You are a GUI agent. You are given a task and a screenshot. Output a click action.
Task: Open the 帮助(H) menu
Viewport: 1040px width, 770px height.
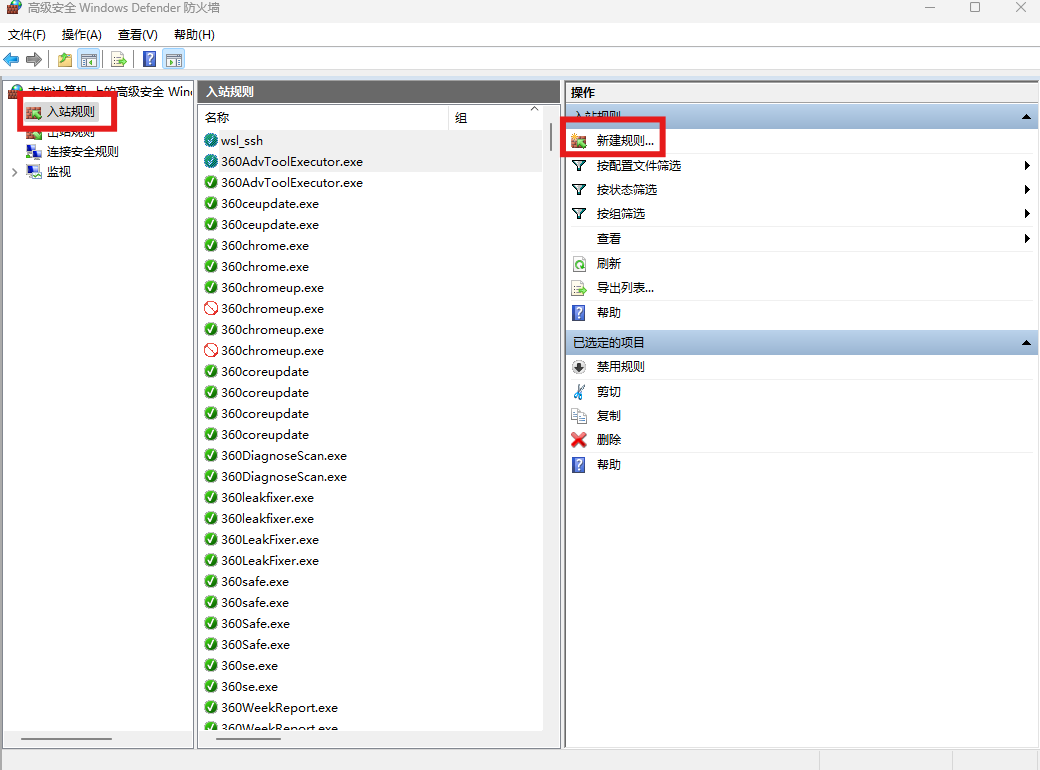[x=194, y=34]
